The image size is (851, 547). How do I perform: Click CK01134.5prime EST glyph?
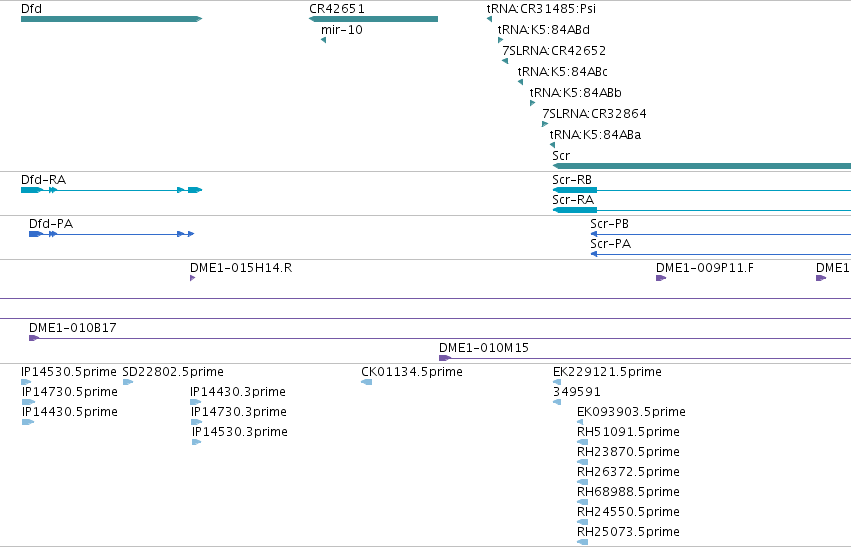pos(367,382)
